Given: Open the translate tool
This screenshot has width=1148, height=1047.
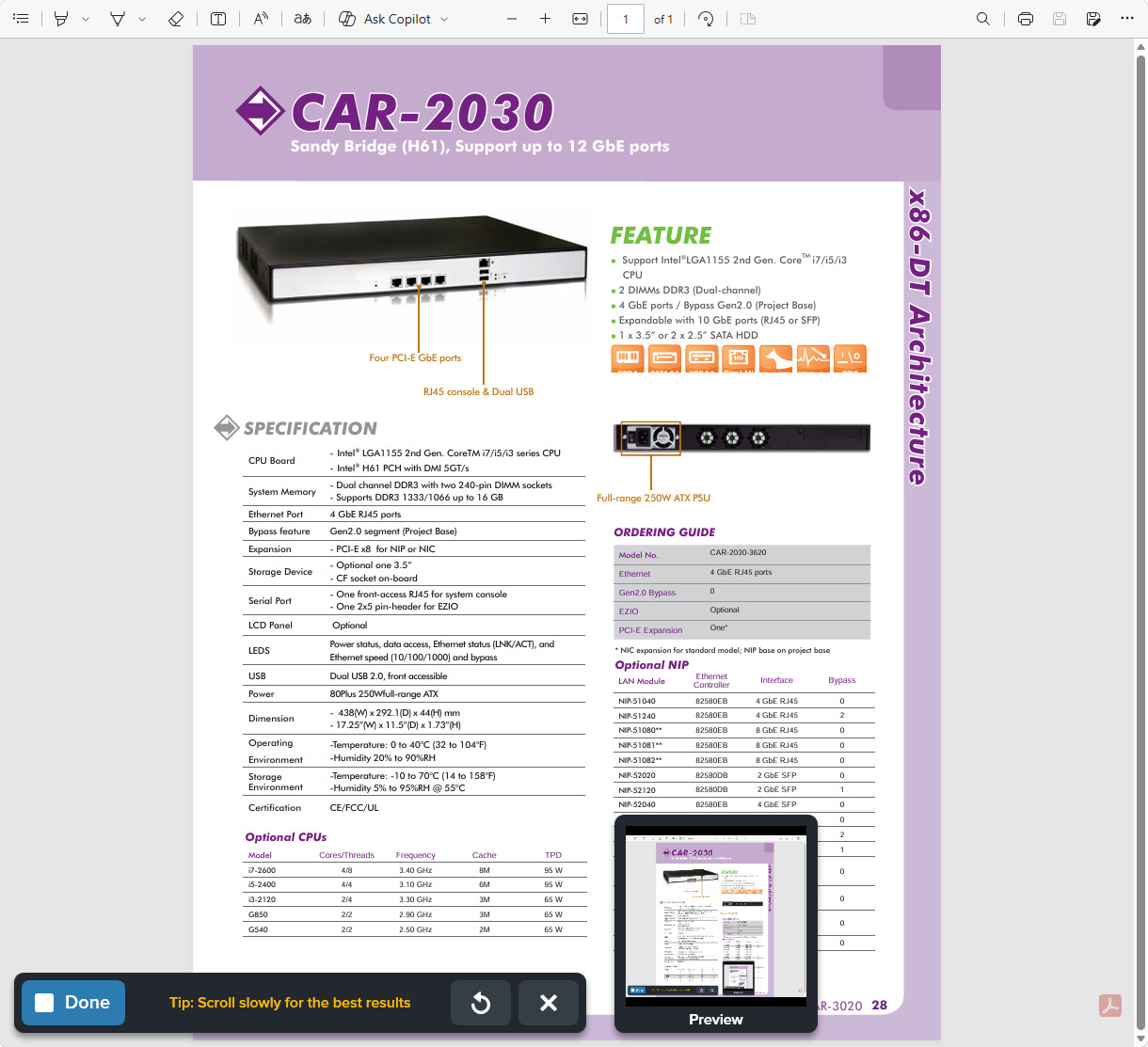Looking at the screenshot, I should [302, 19].
